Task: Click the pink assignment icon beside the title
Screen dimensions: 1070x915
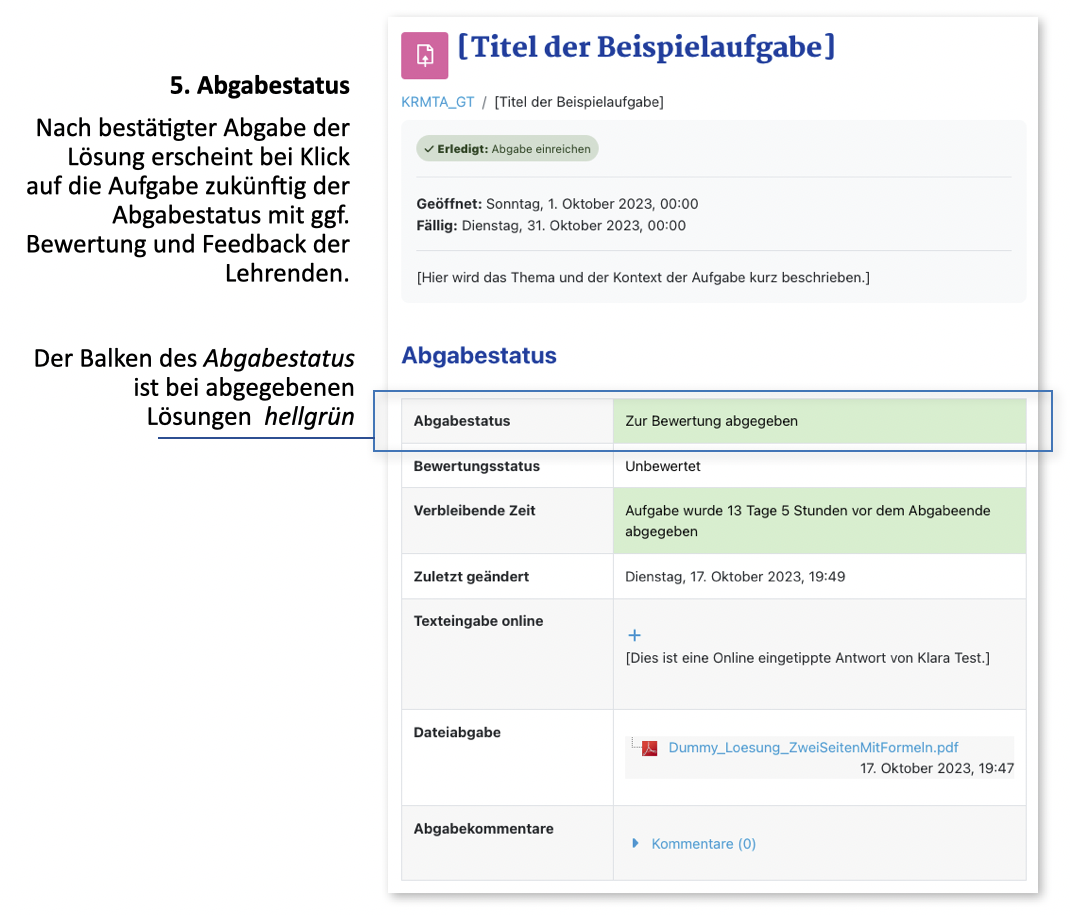Action: (424, 55)
